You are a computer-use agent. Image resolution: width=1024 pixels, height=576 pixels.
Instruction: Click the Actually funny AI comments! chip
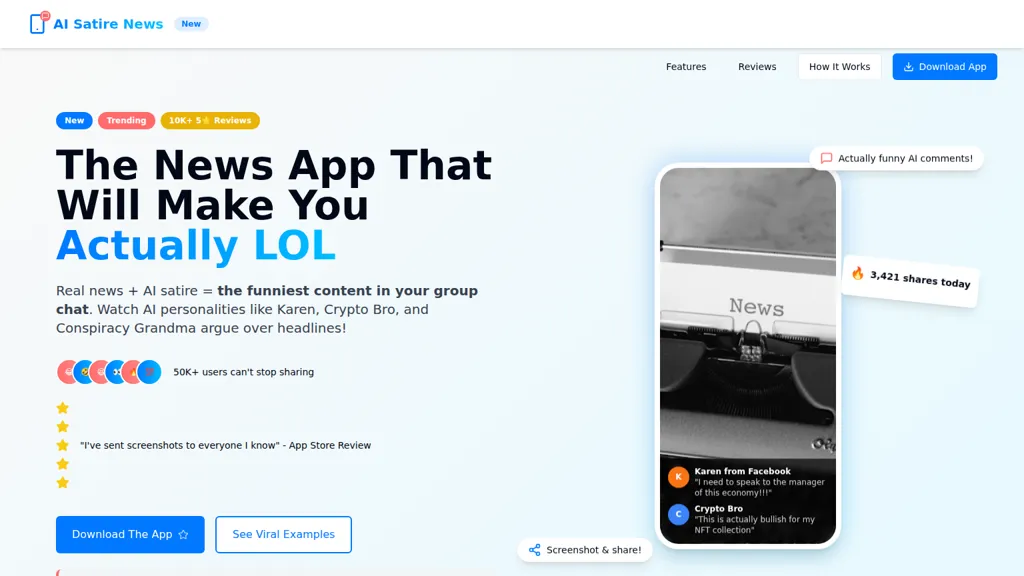(x=896, y=158)
